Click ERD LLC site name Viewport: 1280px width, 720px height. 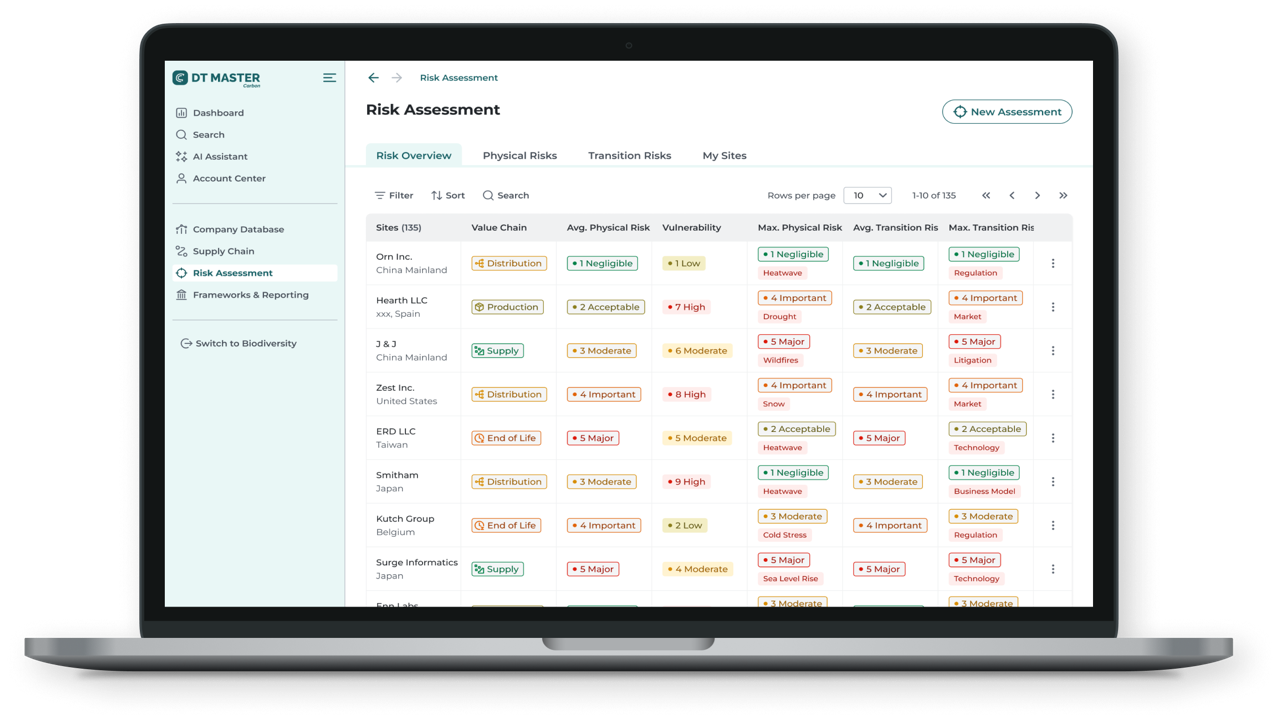pos(395,432)
